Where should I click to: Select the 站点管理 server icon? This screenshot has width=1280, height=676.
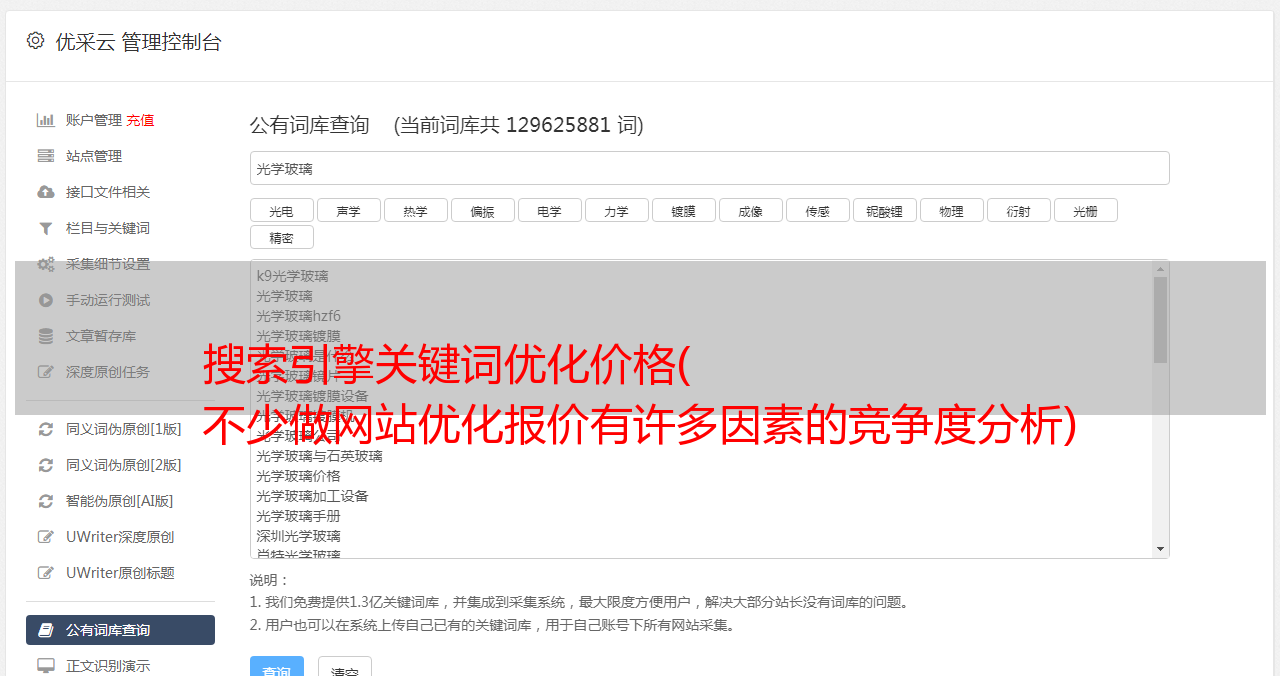[x=46, y=156]
